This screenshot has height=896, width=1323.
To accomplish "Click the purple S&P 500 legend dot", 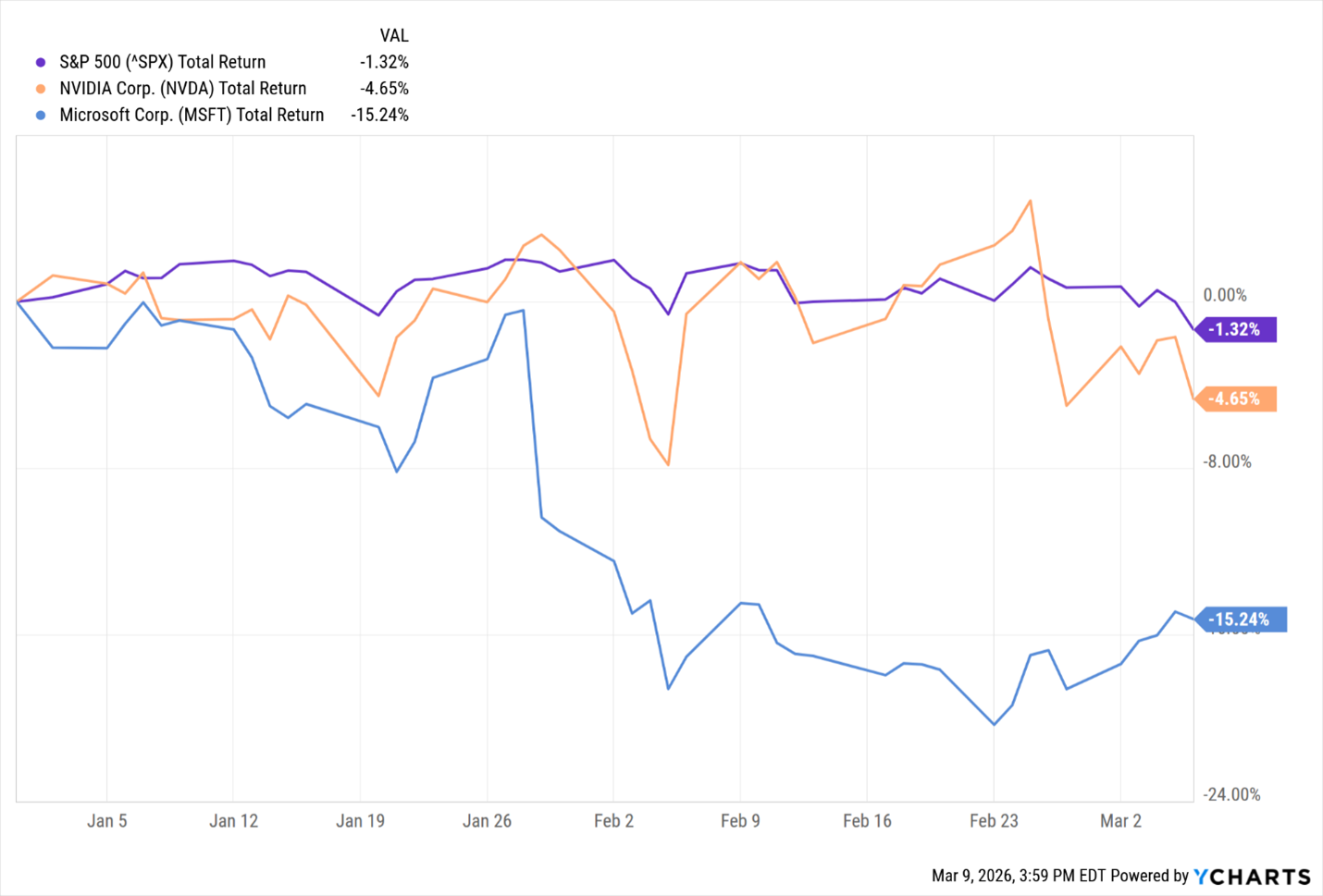I will tap(41, 63).
